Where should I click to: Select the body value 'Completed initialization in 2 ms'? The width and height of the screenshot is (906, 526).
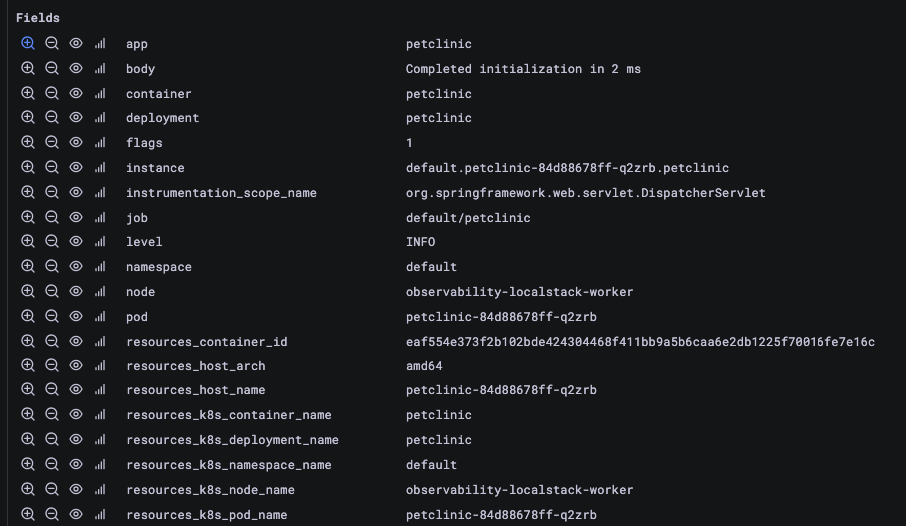523,69
